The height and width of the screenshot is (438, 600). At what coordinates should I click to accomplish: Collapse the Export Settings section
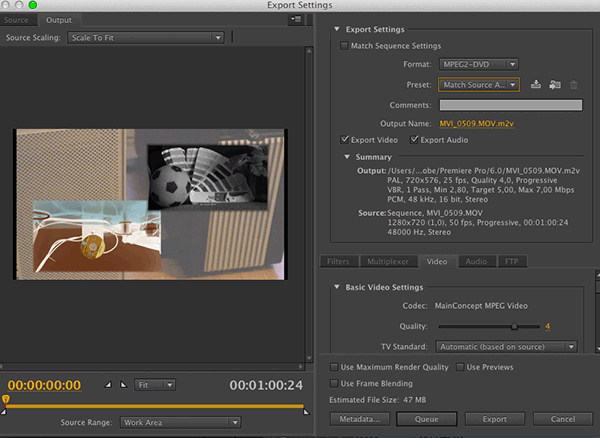coord(337,29)
